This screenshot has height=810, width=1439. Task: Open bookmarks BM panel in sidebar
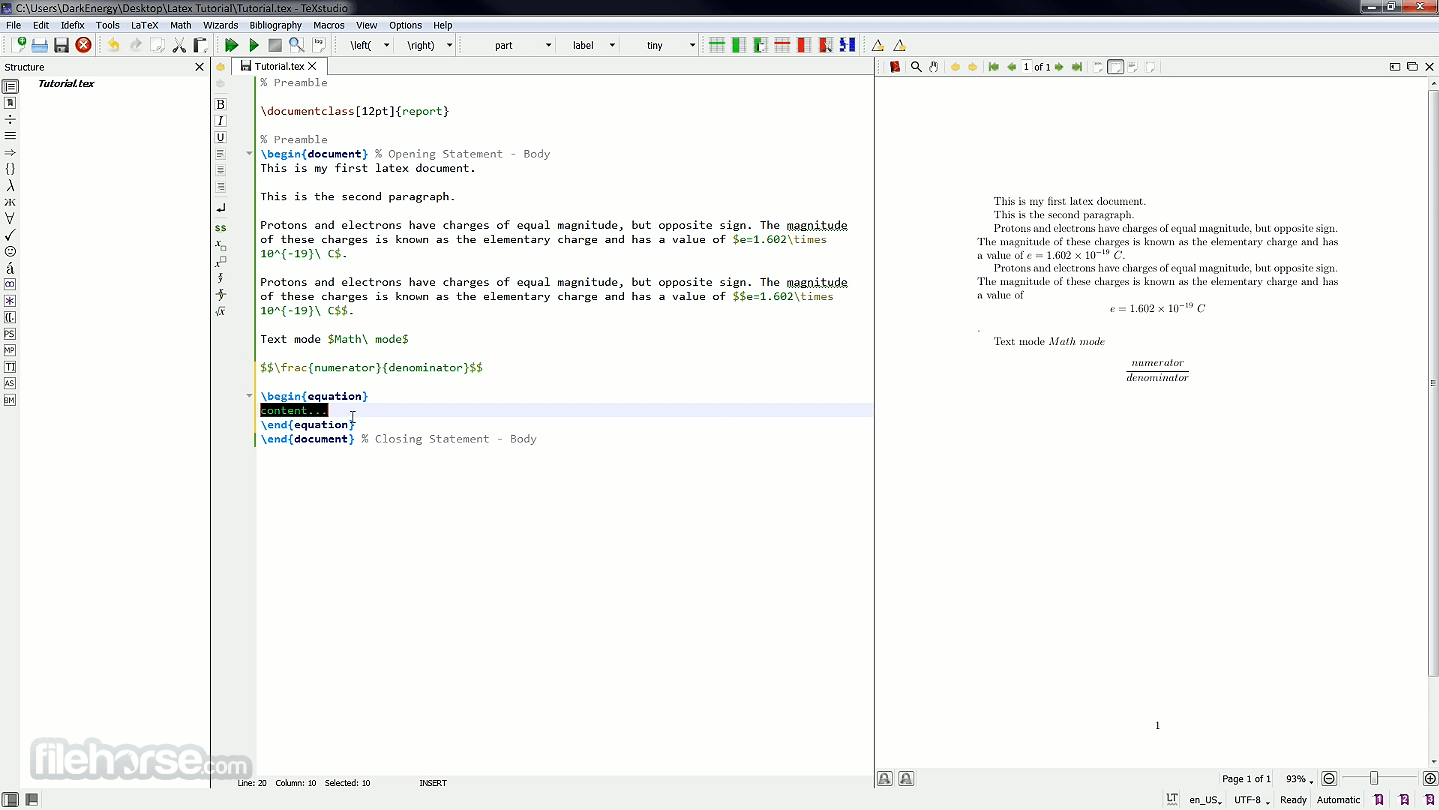10,400
